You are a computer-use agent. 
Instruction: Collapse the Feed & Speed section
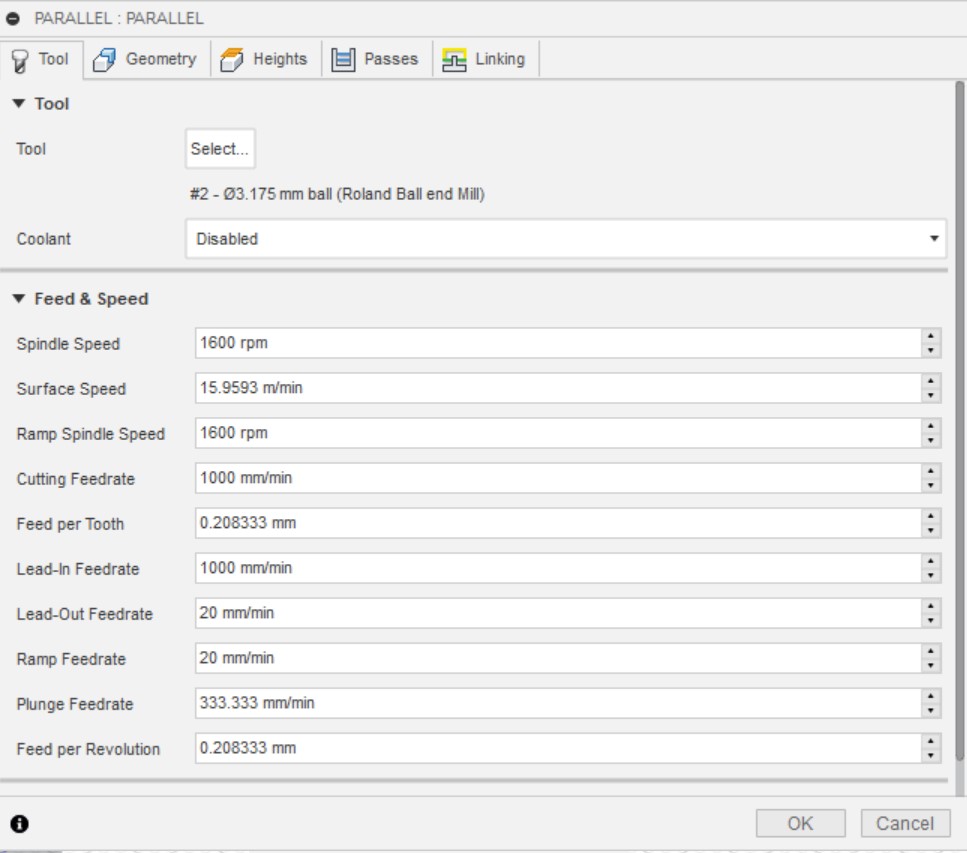tap(19, 299)
